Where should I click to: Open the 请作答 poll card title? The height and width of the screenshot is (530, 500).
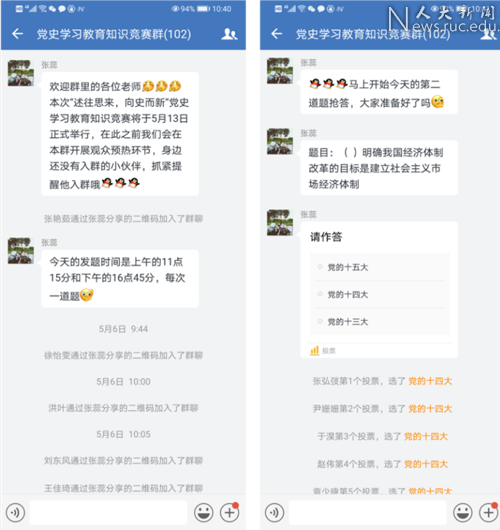(326, 237)
